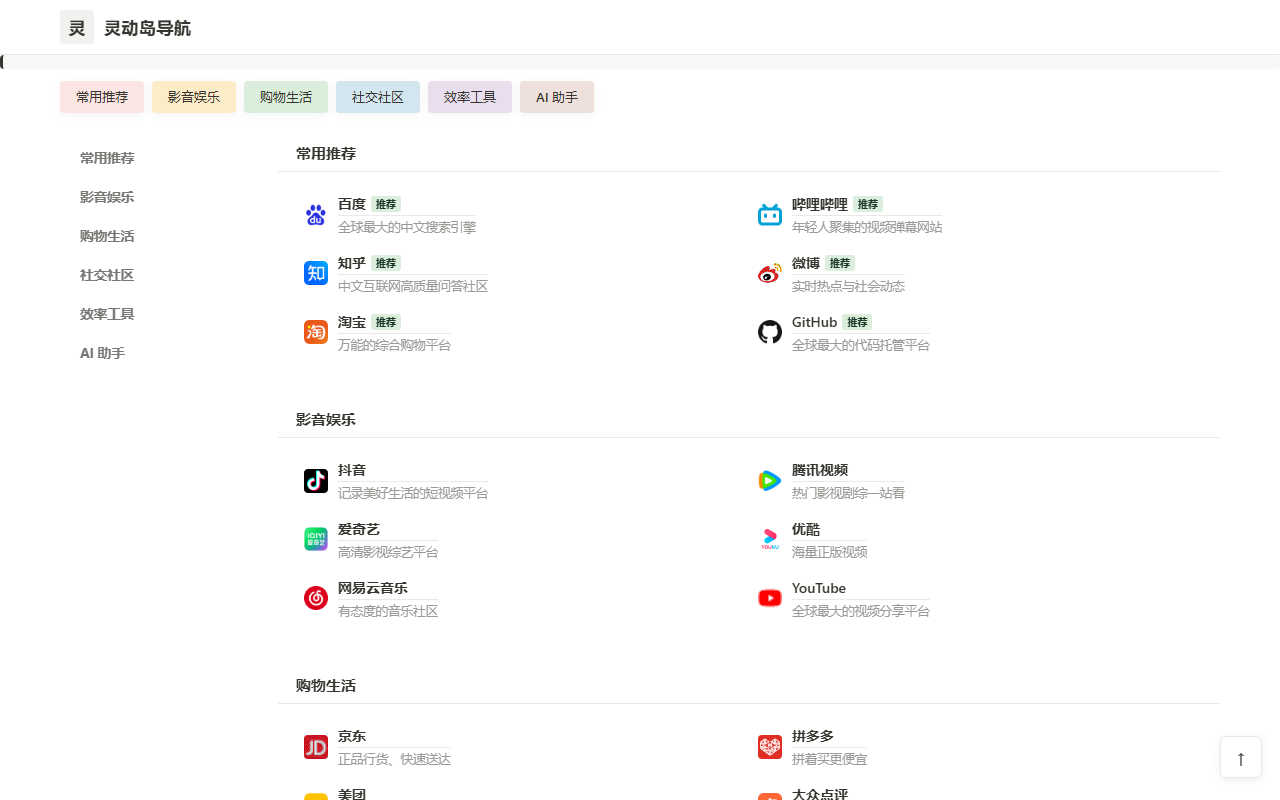This screenshot has height=800, width=1280.
Task: Open the 京东 link title
Action: 352,736
